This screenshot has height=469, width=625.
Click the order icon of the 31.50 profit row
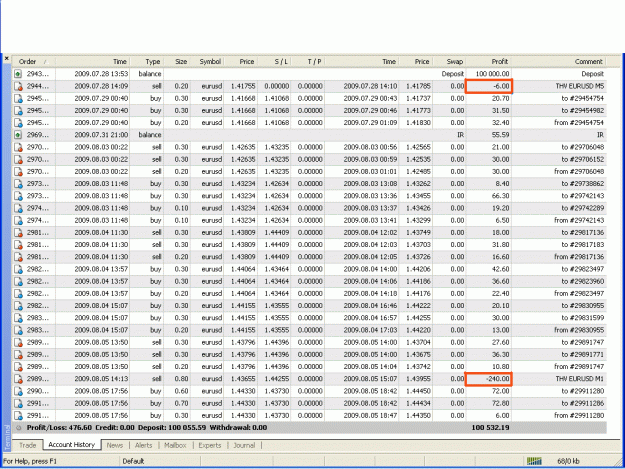pyautogui.click(x=18, y=110)
